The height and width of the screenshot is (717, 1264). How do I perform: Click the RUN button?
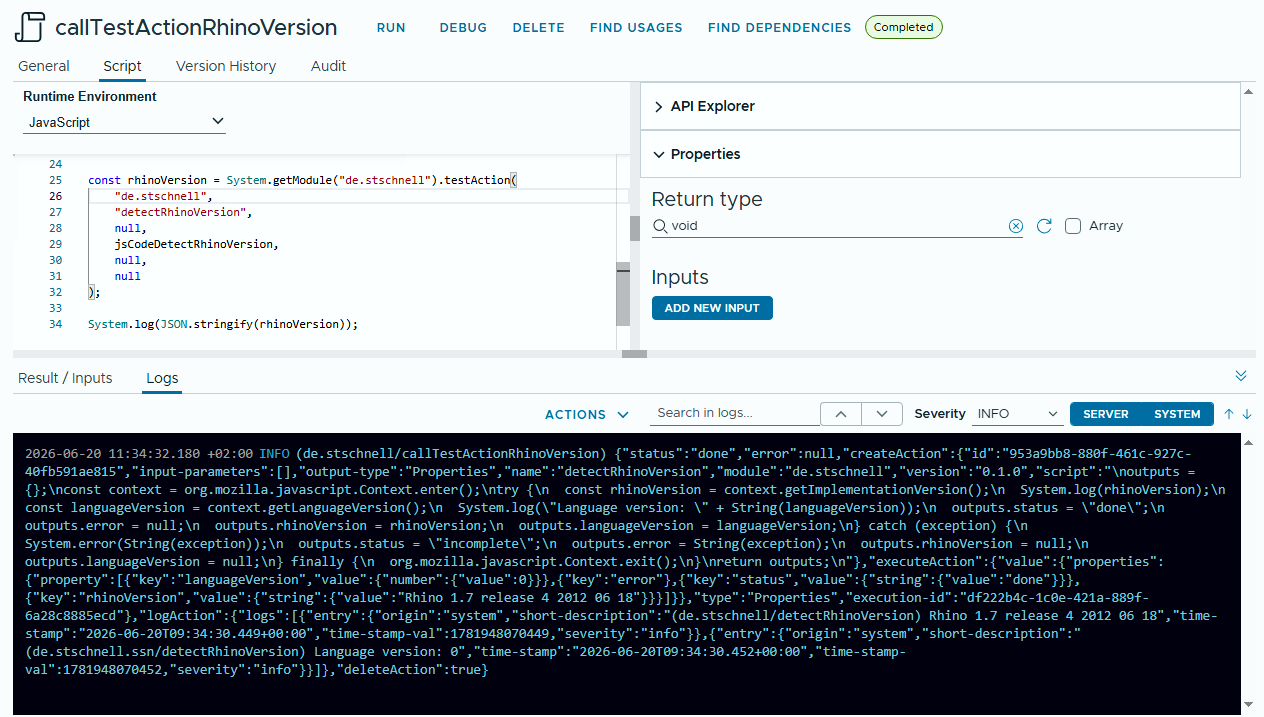391,28
